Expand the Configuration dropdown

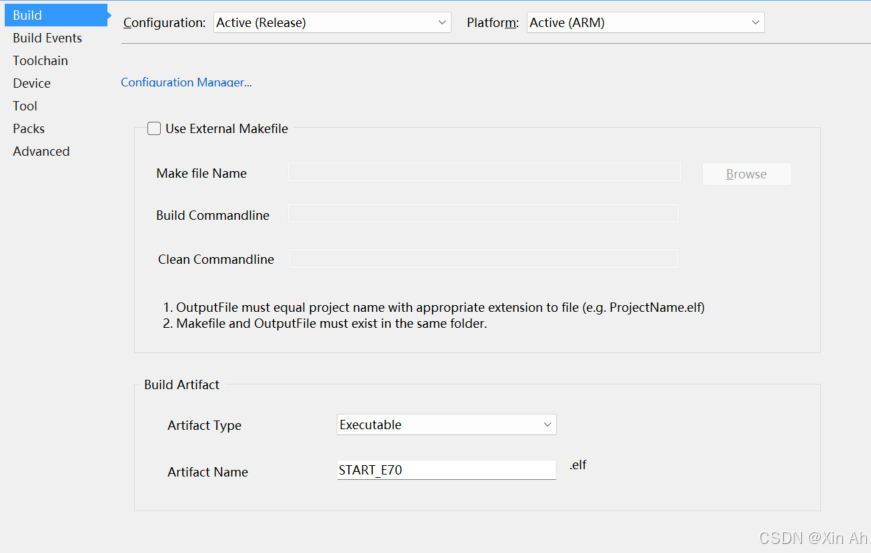pyautogui.click(x=332, y=22)
